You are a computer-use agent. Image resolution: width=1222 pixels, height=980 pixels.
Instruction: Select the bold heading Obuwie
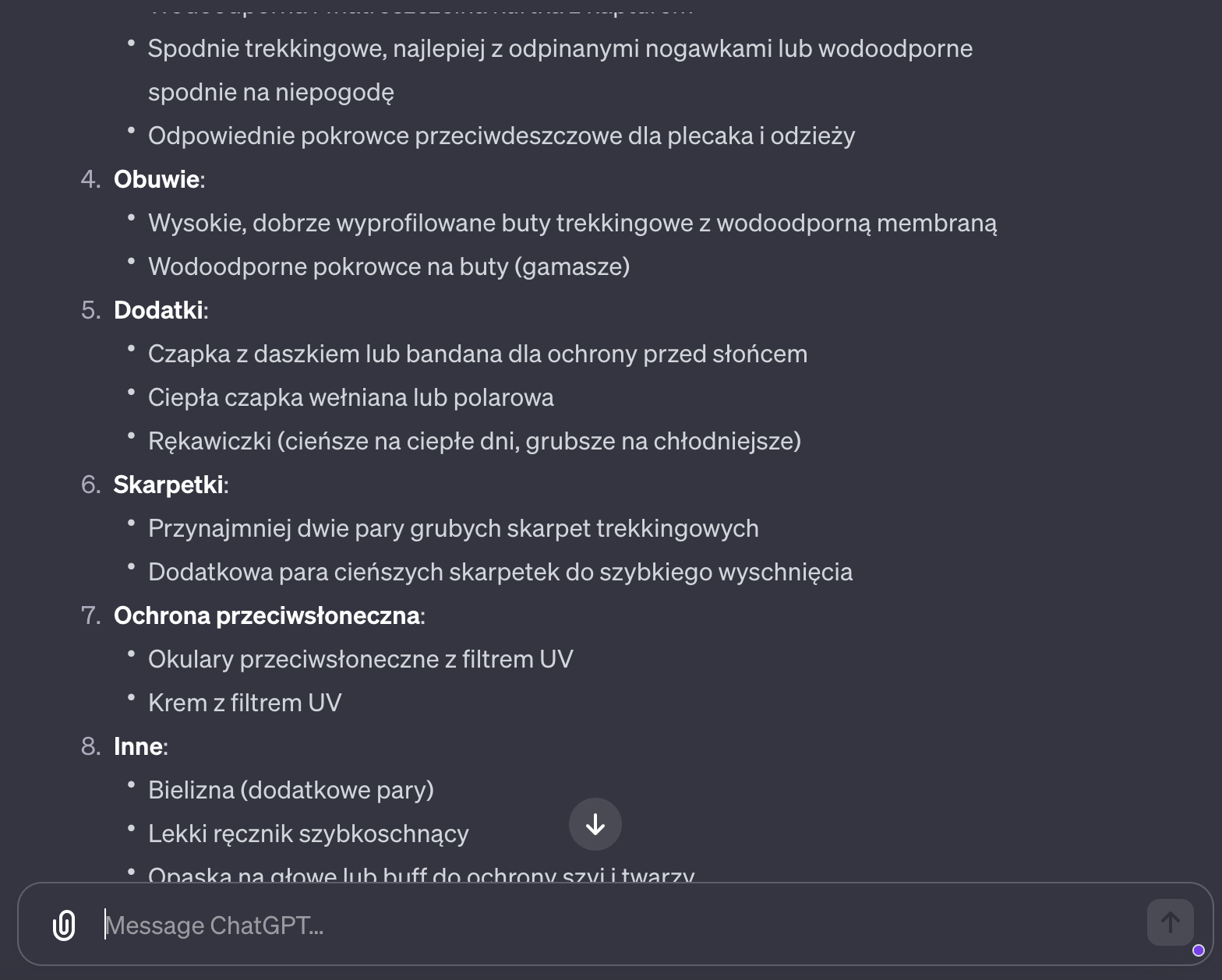(157, 178)
